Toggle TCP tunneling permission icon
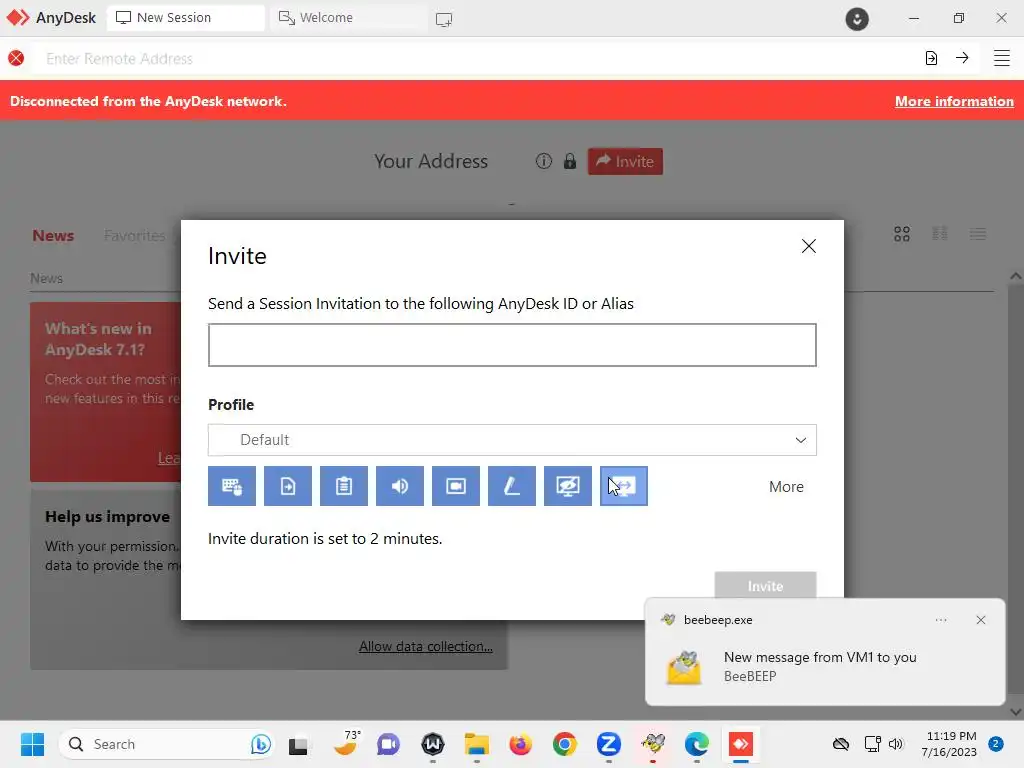The image size is (1024, 768). (x=624, y=486)
